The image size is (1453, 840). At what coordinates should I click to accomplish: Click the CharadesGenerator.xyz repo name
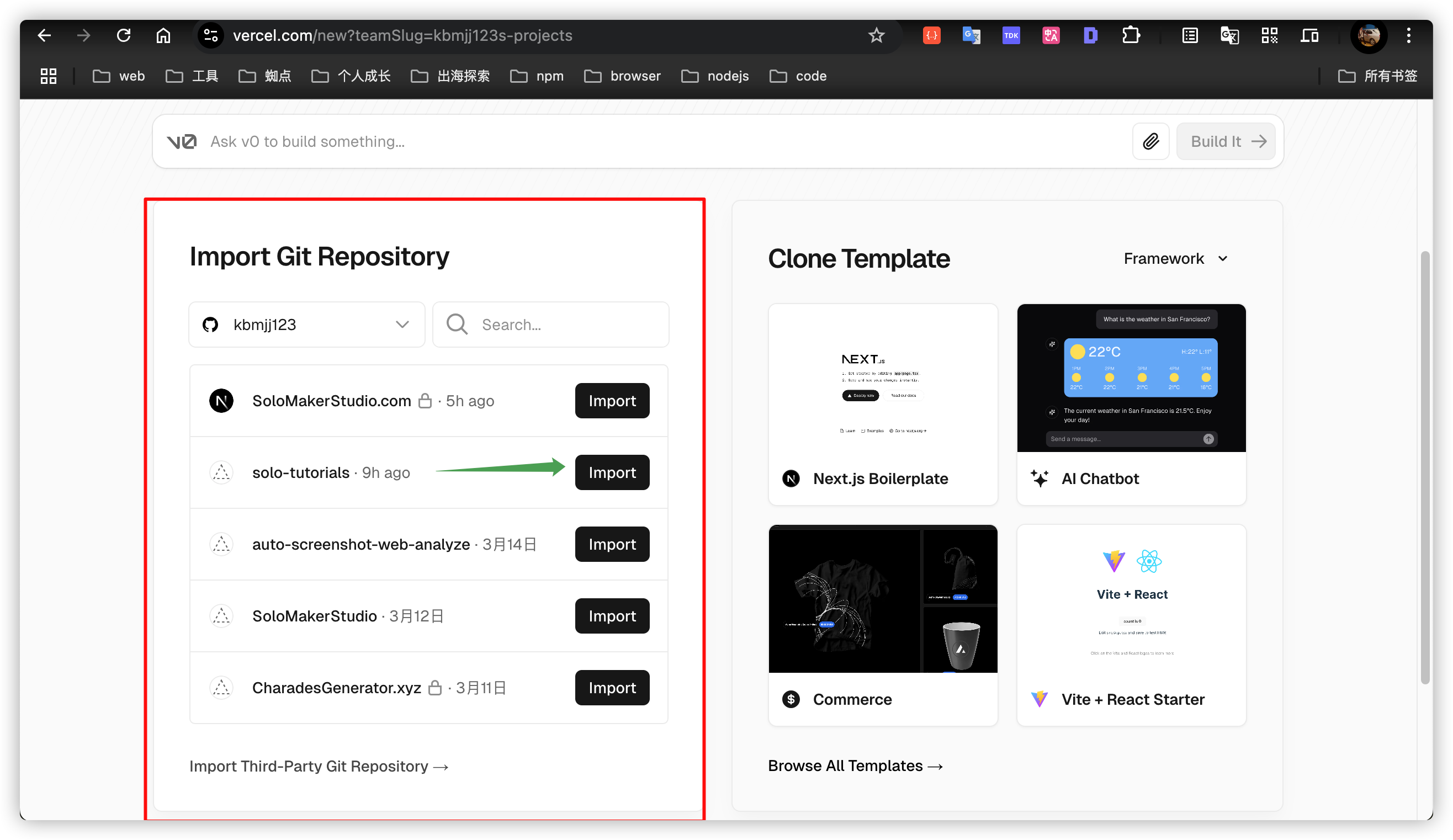[x=337, y=688]
